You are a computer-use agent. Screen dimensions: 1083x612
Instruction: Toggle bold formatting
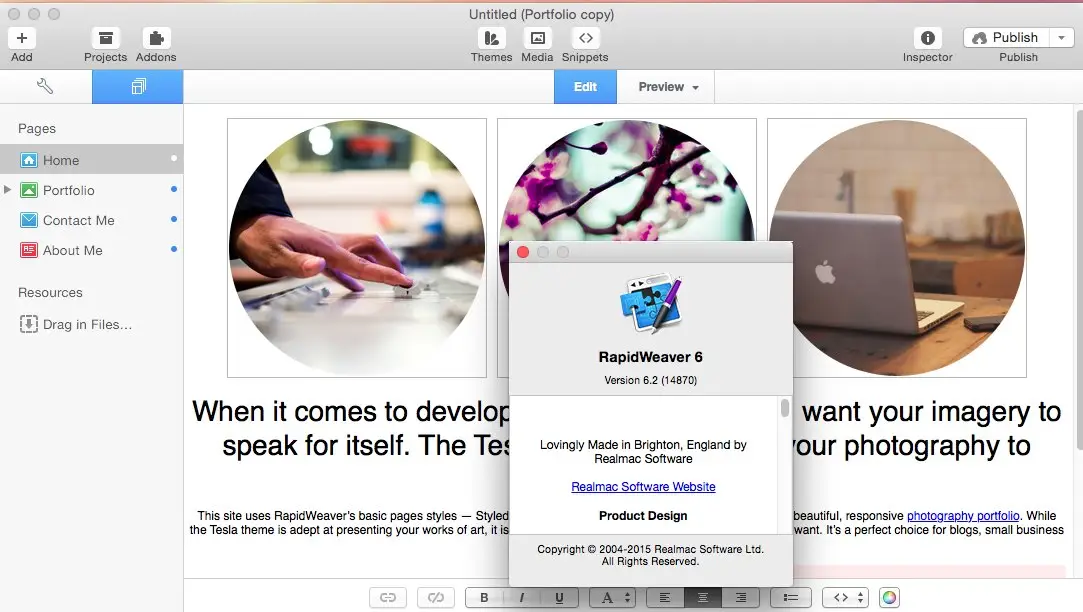pyautogui.click(x=484, y=597)
